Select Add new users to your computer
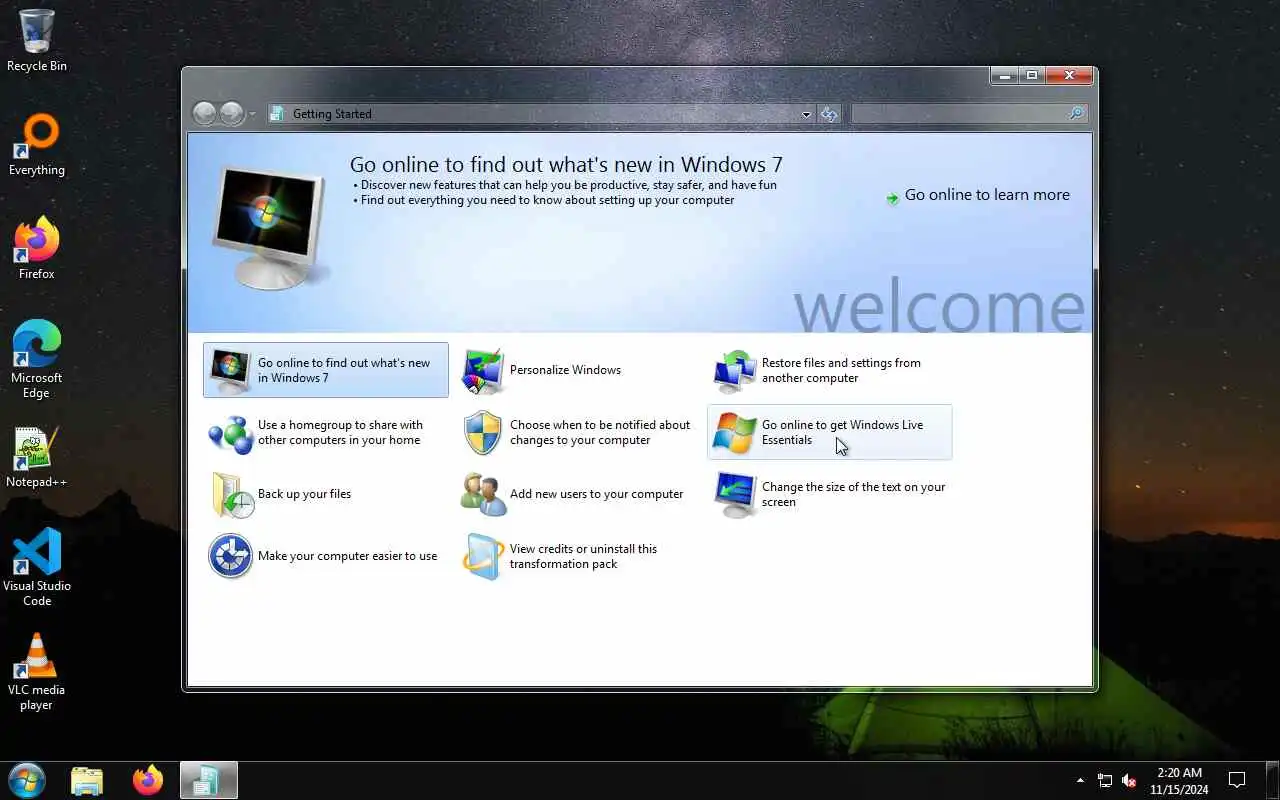Viewport: 1280px width, 800px height. pyautogui.click(x=596, y=494)
